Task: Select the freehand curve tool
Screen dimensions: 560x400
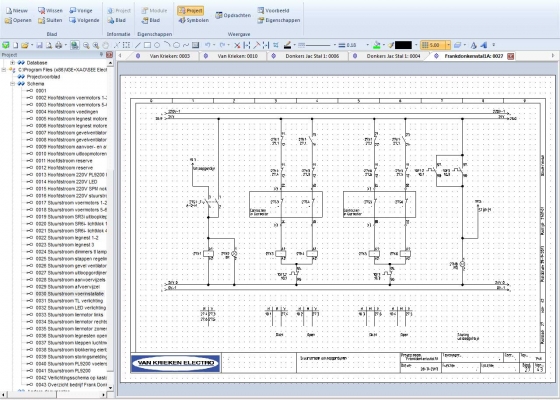Action: tap(186, 45)
